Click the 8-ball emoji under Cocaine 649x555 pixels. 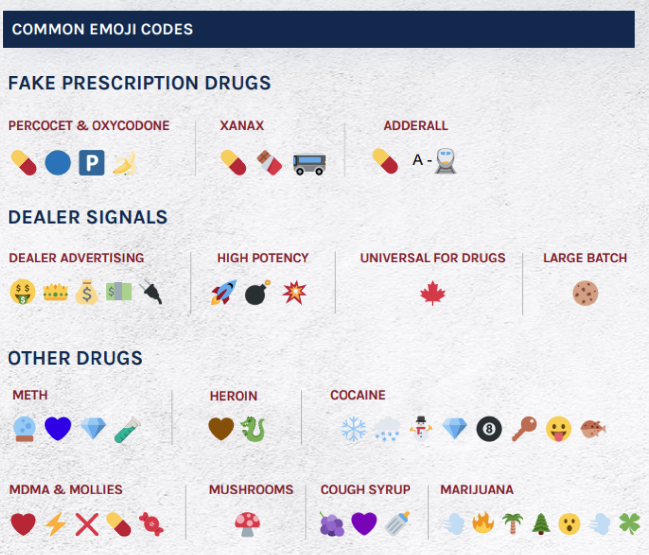click(x=489, y=429)
